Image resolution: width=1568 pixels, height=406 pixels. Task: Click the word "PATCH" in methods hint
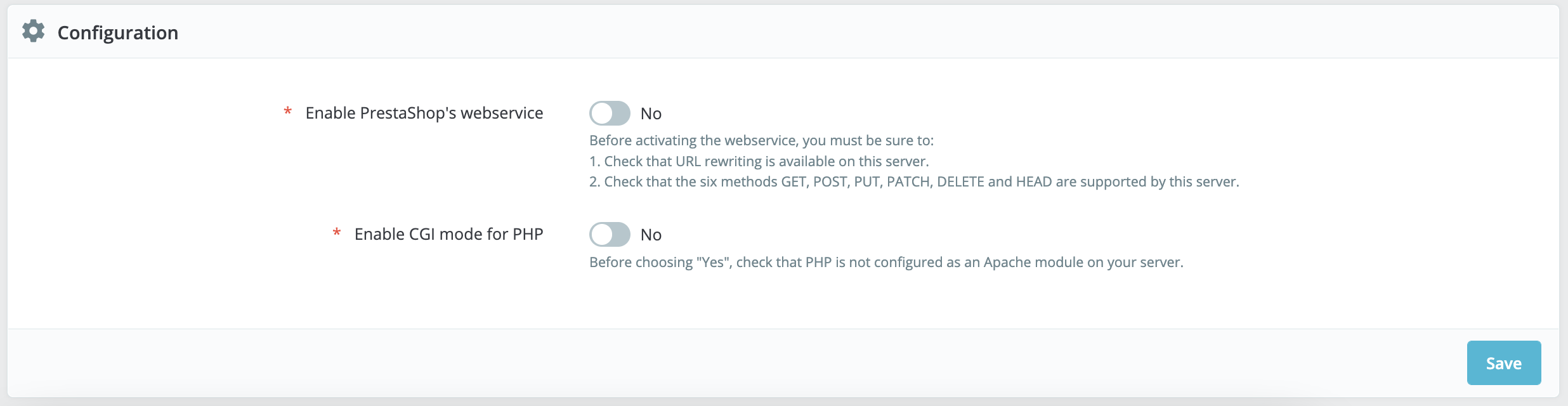tap(908, 182)
